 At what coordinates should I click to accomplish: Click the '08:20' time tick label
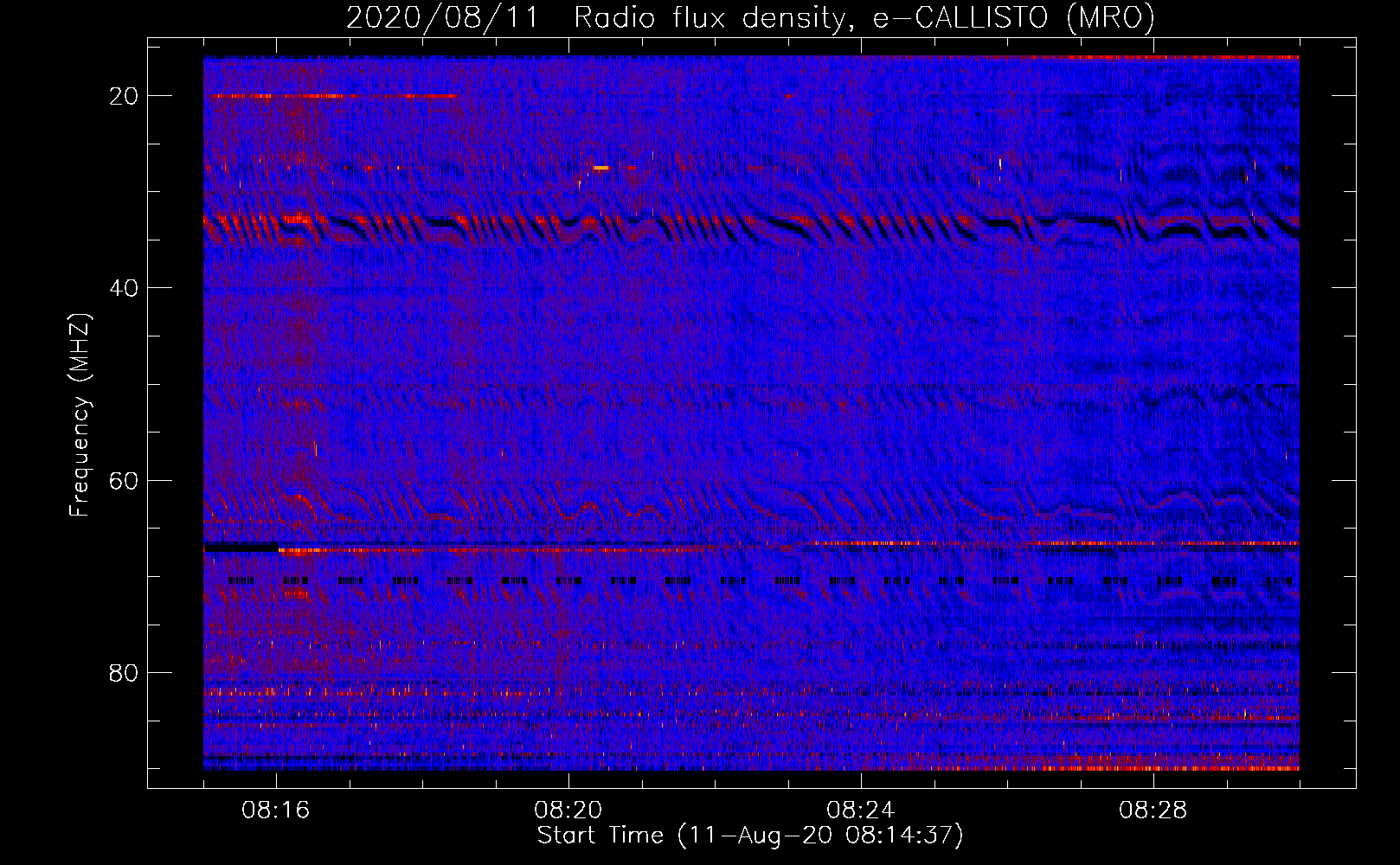568,811
